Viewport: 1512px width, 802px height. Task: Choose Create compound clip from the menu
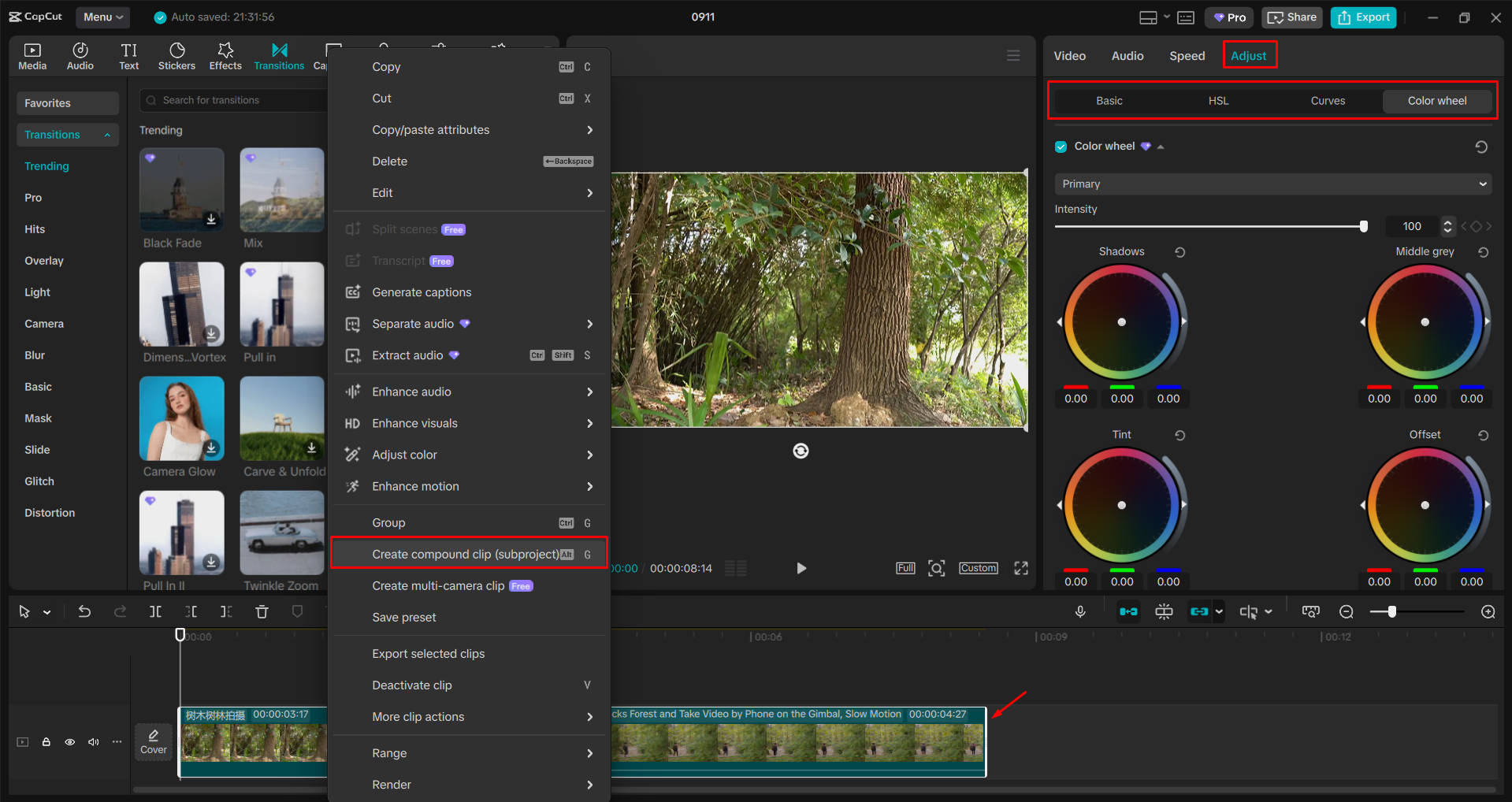pos(468,553)
